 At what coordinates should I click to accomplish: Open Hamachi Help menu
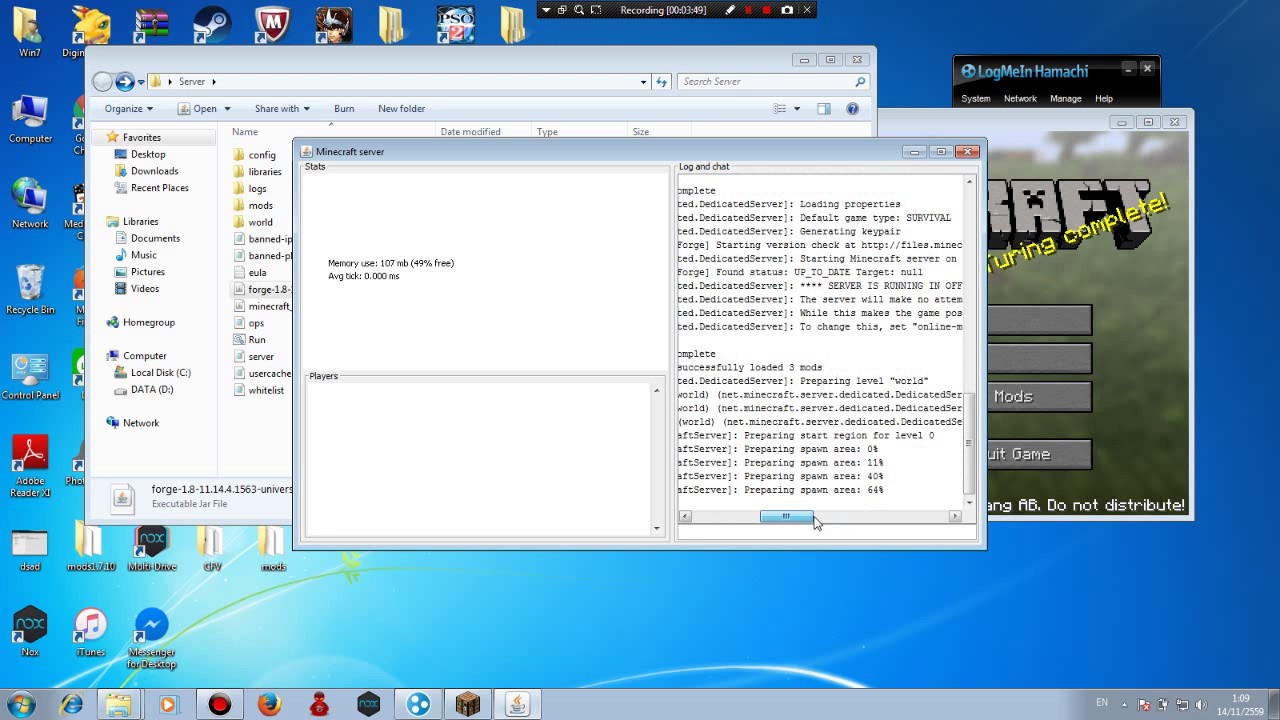point(1103,99)
